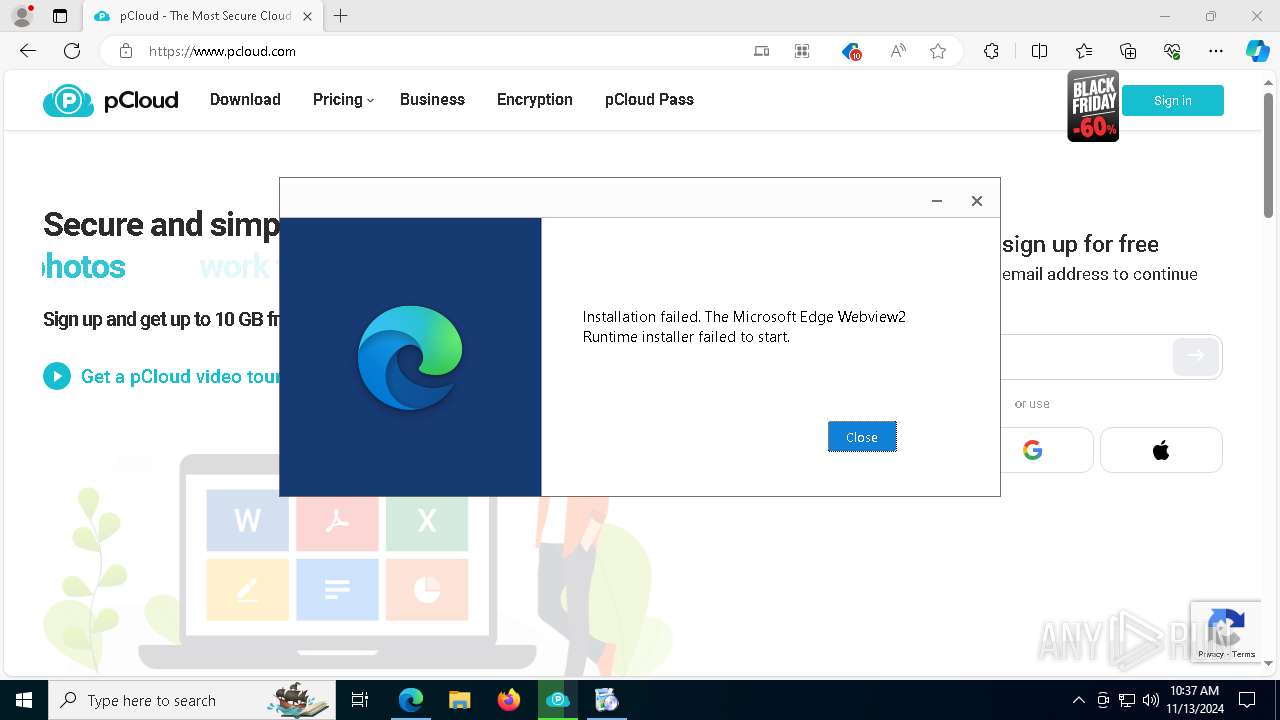Open File Explorer from taskbar
Viewport: 1280px width, 720px height.
click(460, 700)
